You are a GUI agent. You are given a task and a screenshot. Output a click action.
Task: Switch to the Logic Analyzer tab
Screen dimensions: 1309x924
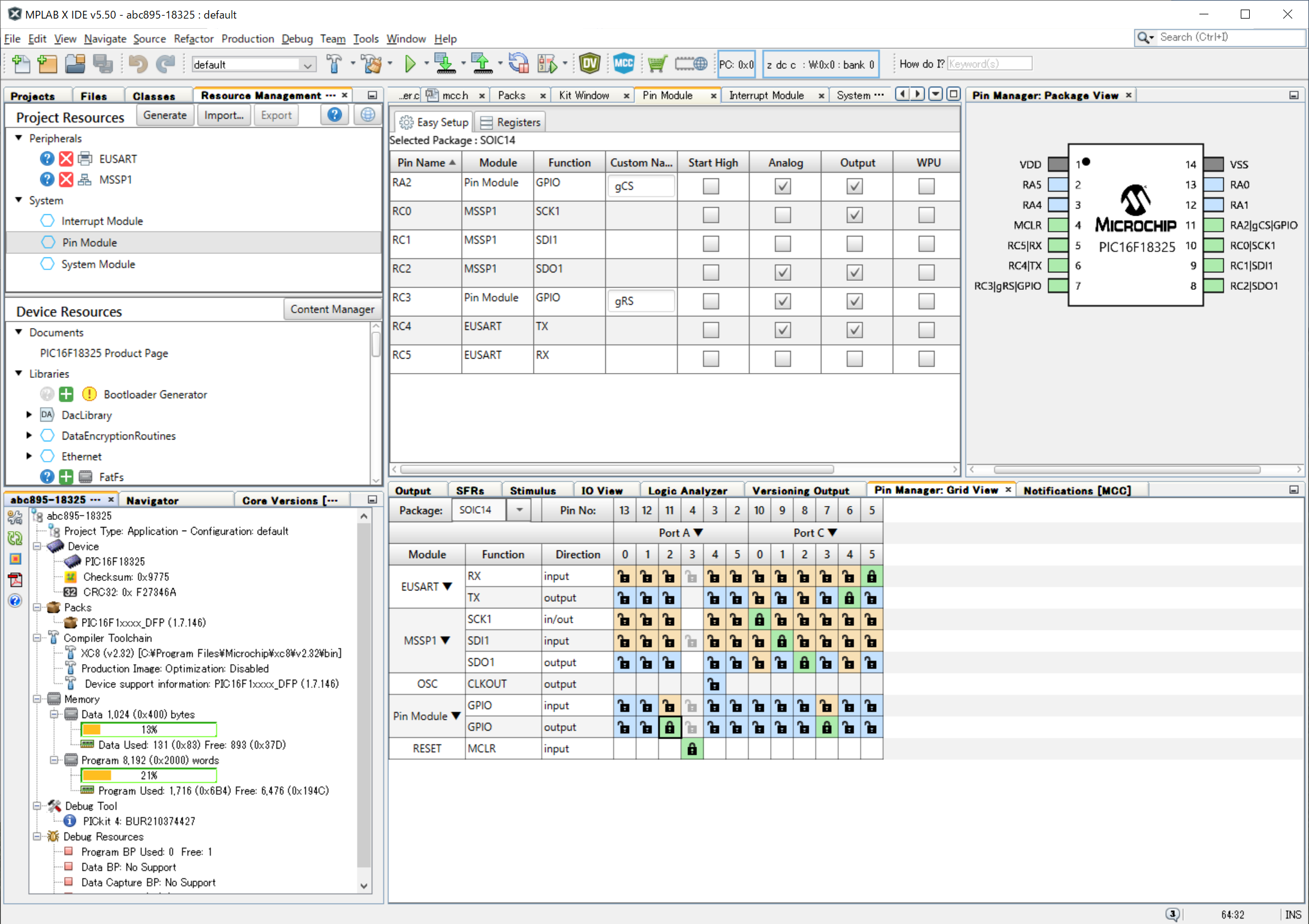(687, 490)
